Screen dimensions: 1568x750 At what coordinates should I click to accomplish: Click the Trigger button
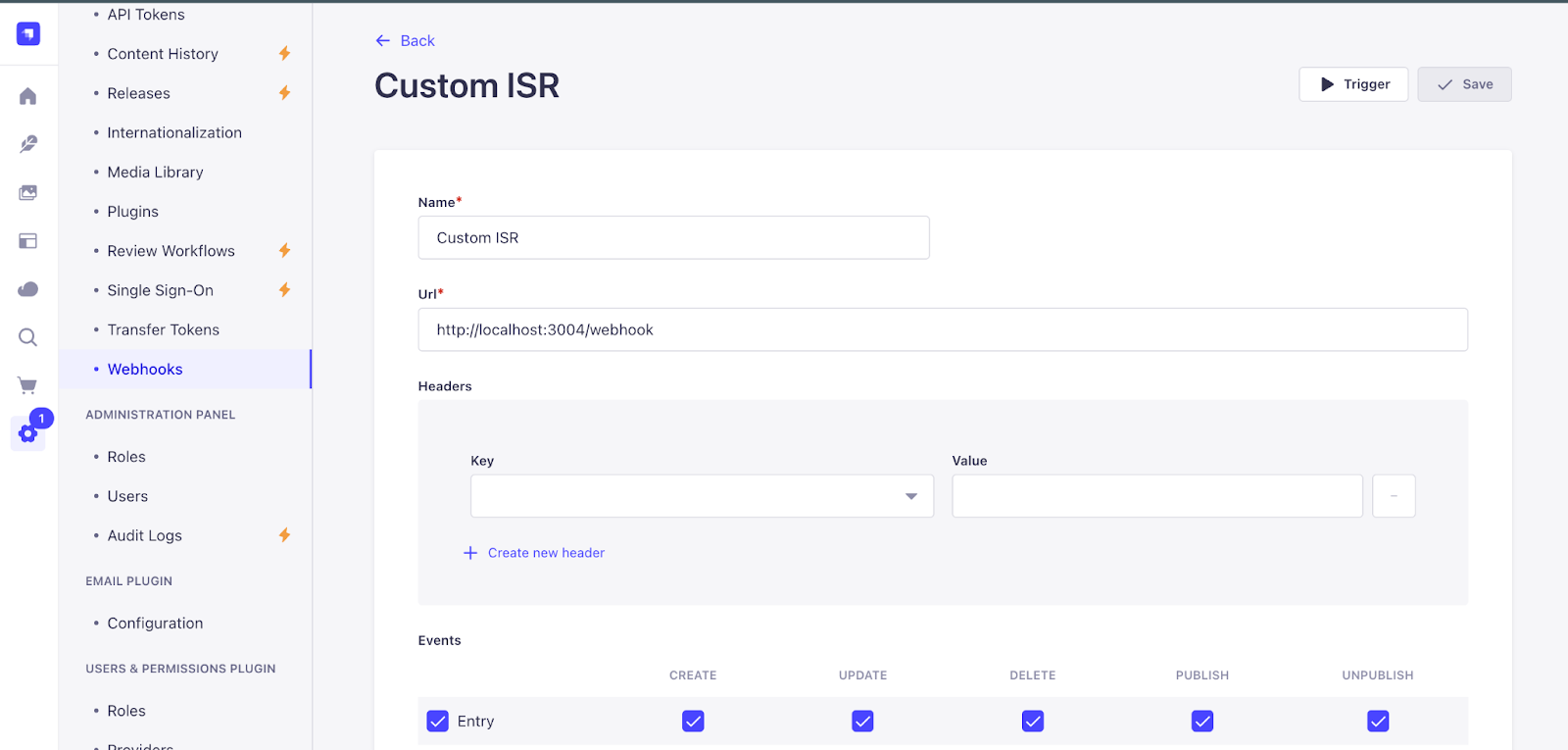[1353, 84]
